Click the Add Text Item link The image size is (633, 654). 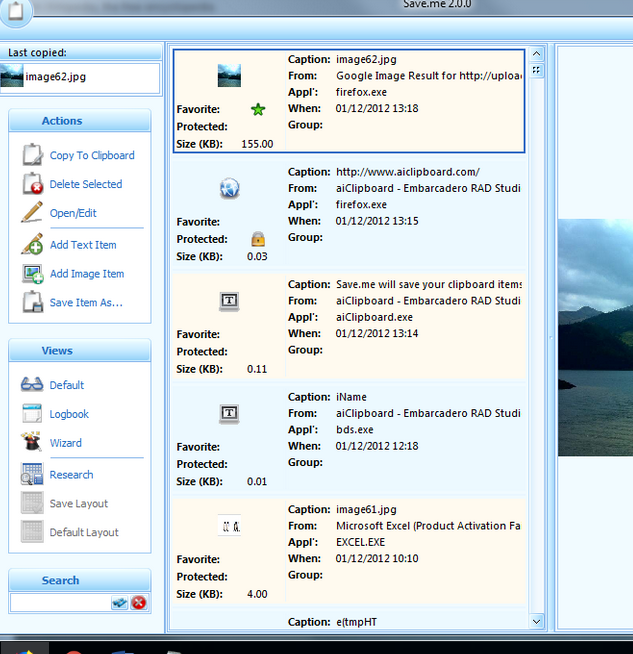(83, 245)
